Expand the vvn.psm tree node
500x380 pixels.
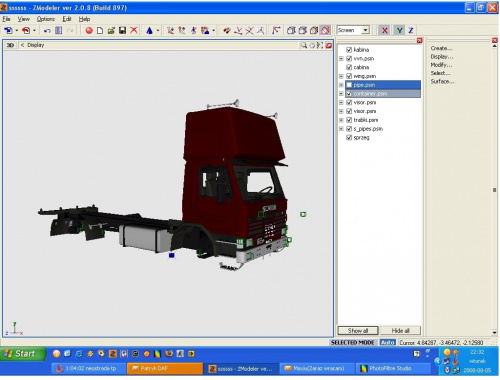[x=341, y=58]
